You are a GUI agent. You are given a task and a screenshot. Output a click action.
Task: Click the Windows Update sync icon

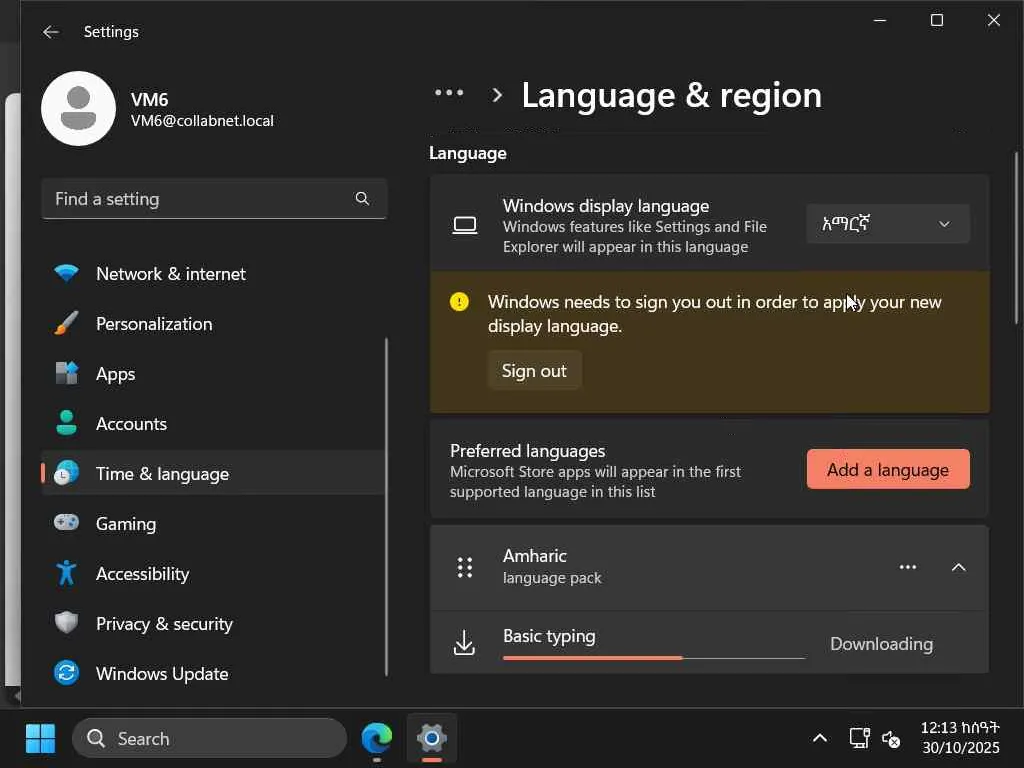[67, 673]
